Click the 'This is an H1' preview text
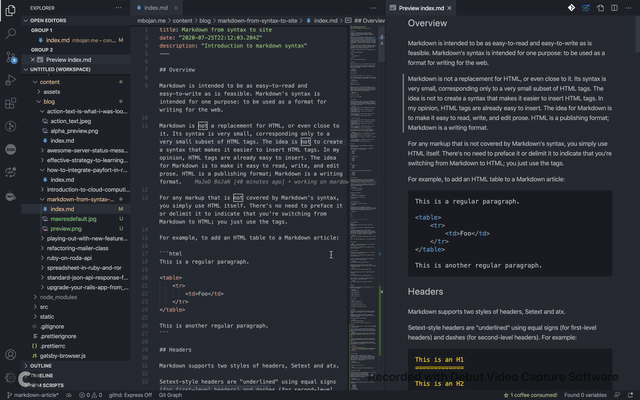Screen dimensions: 640x400 [439, 360]
